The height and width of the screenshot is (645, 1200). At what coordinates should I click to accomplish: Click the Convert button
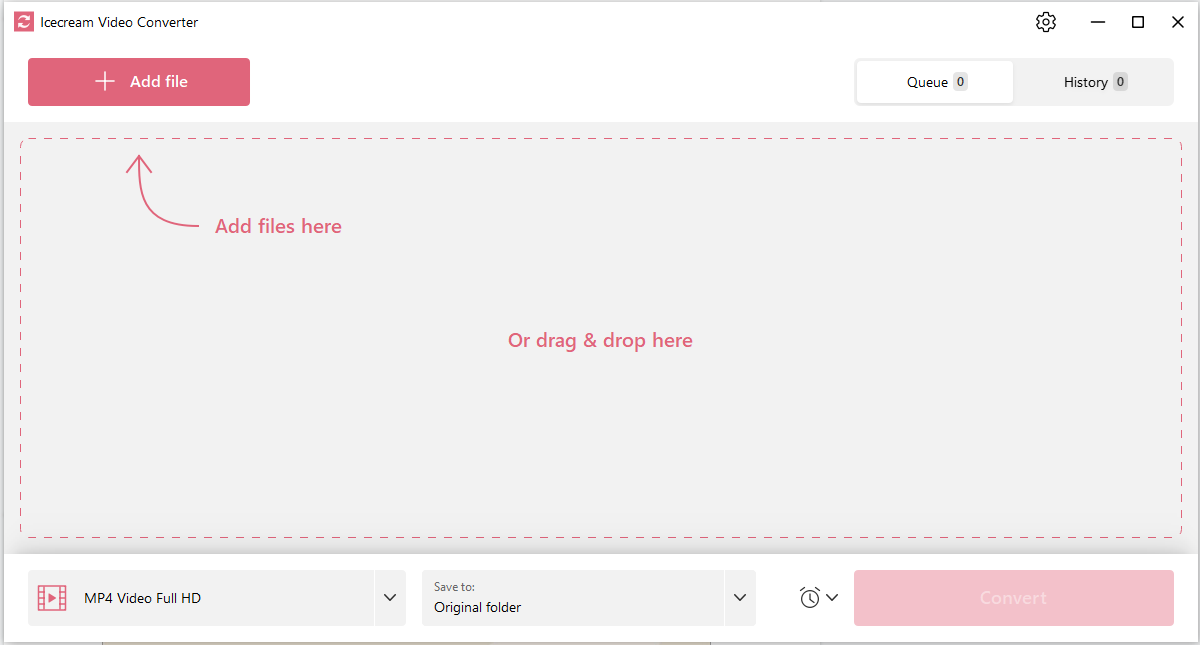[x=1013, y=598]
